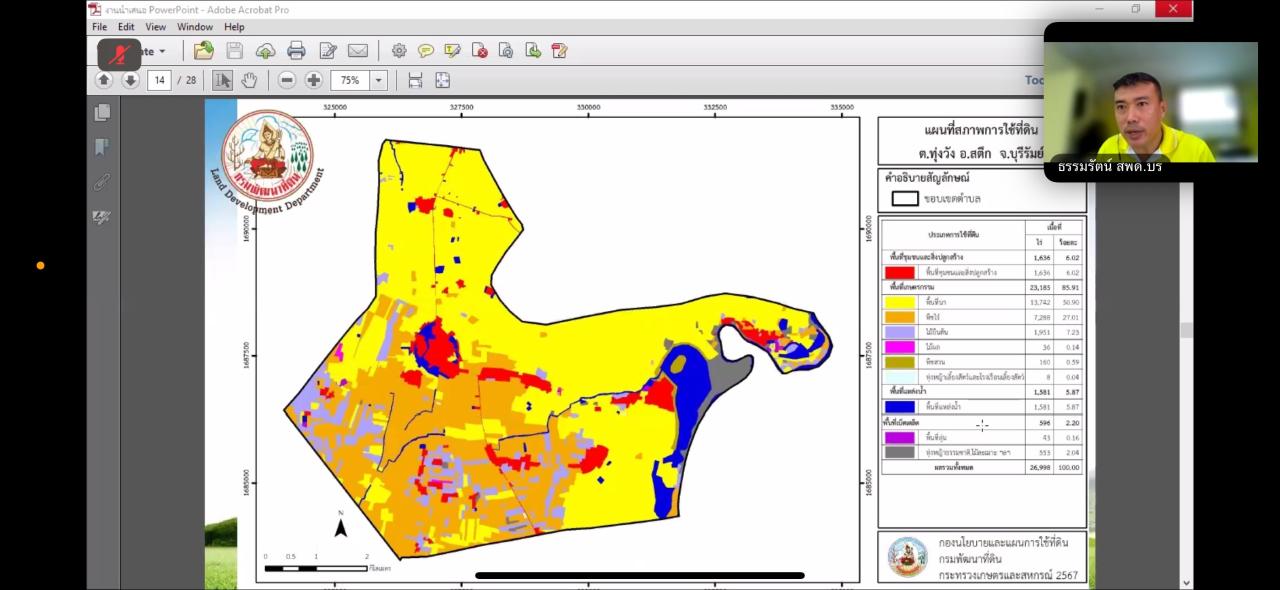
Task: Open the Window menu
Action: point(195,27)
